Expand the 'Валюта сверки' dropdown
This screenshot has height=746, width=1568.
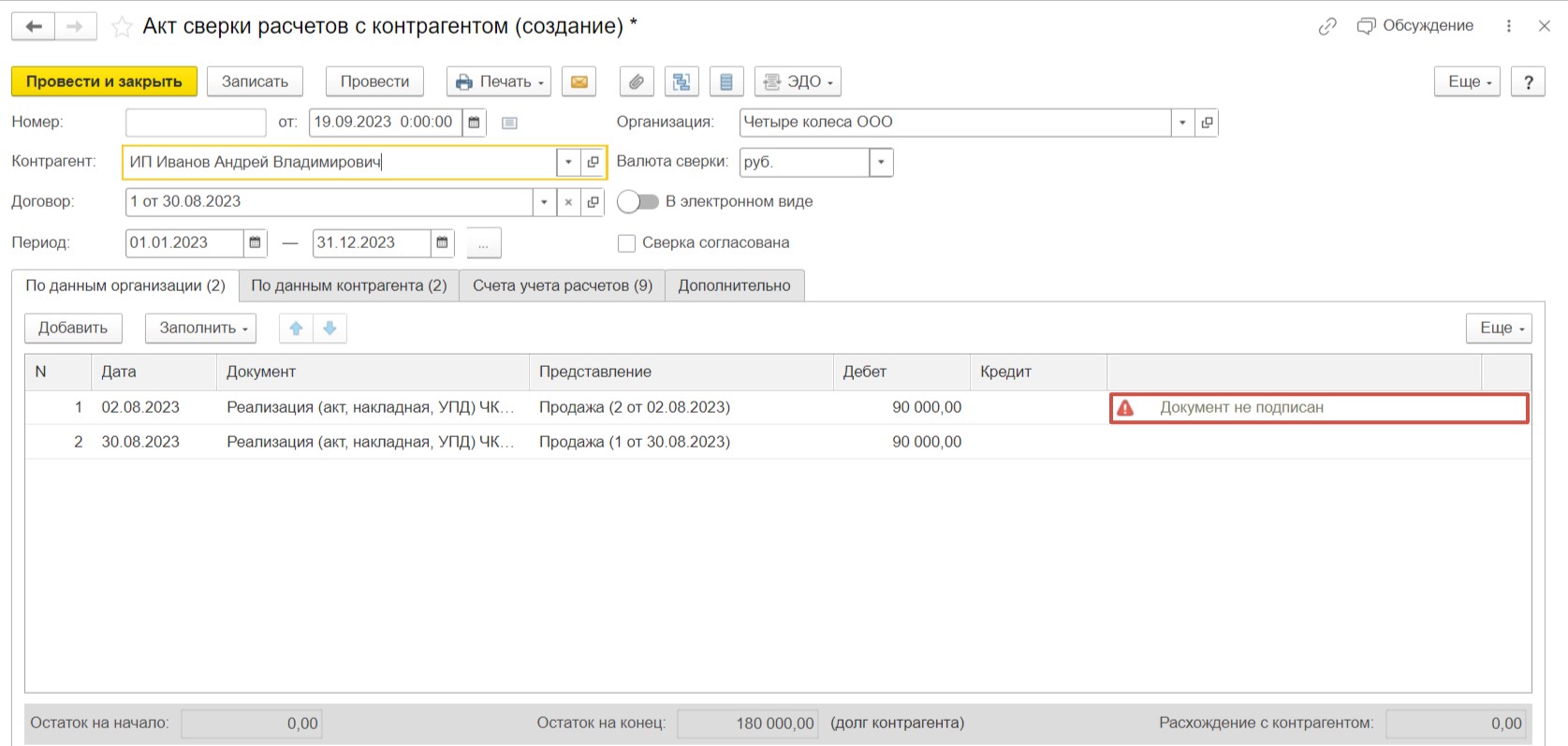click(x=881, y=162)
